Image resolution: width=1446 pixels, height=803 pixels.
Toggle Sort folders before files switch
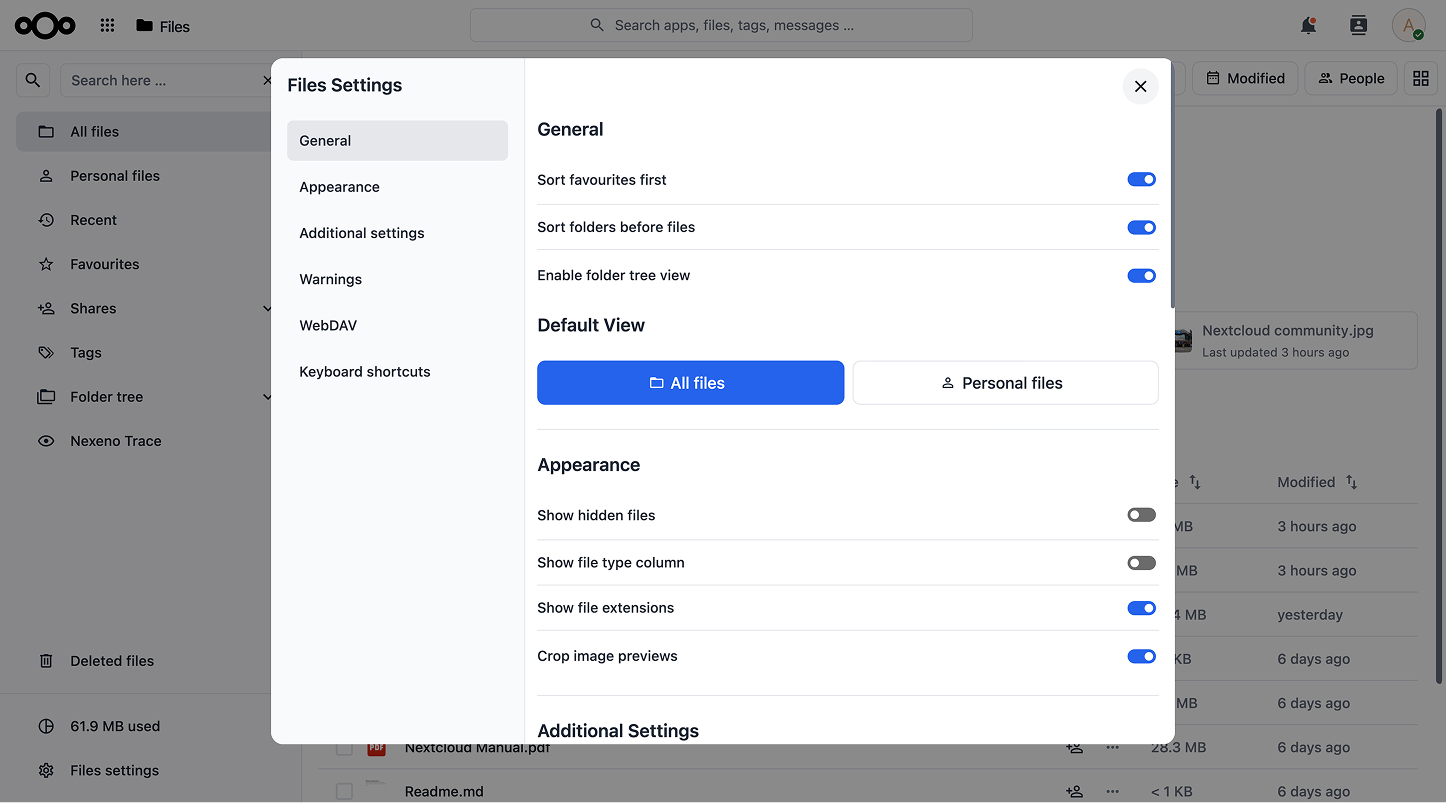(x=1142, y=228)
